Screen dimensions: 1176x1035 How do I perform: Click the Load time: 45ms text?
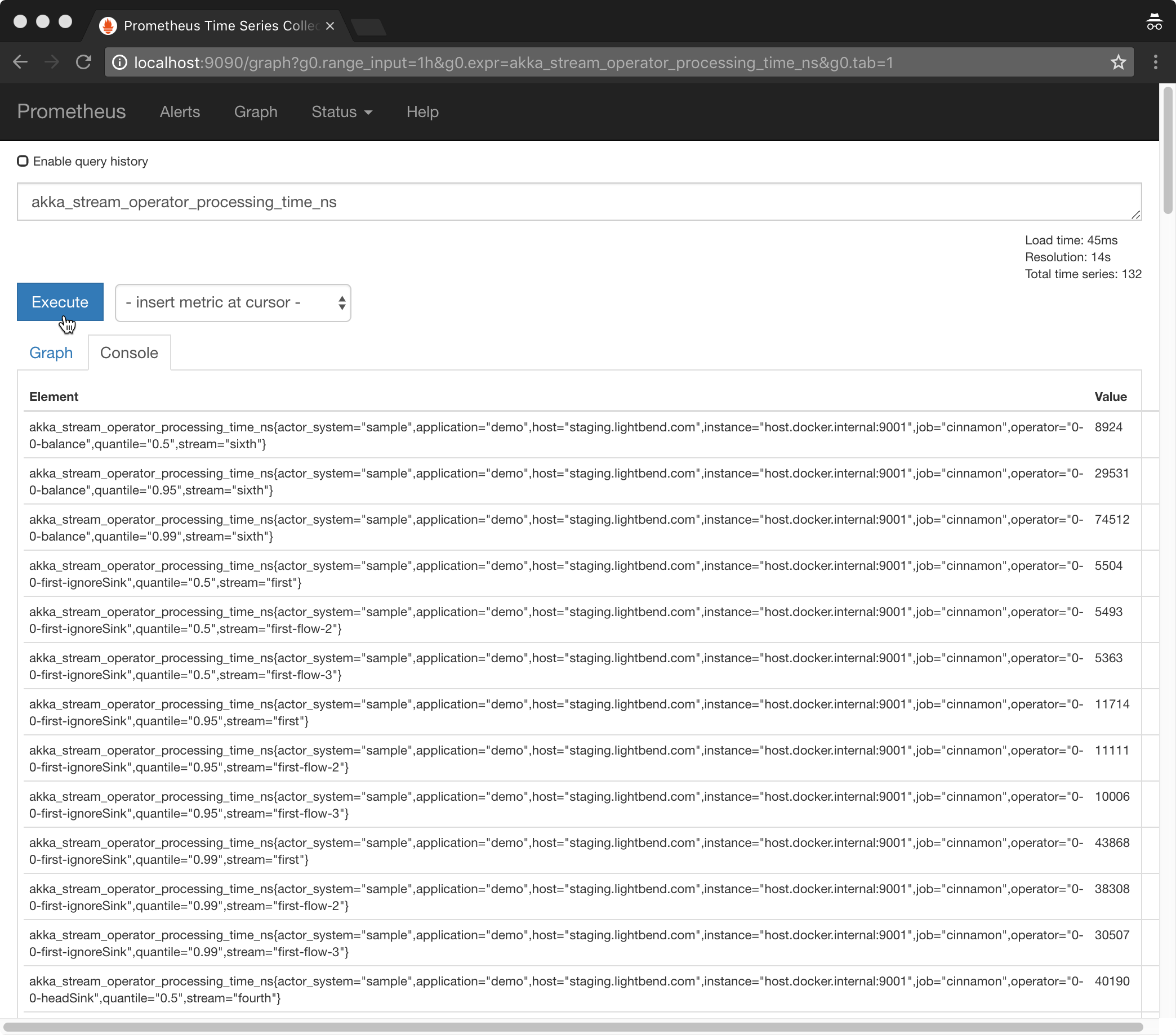pyautogui.click(x=1071, y=240)
